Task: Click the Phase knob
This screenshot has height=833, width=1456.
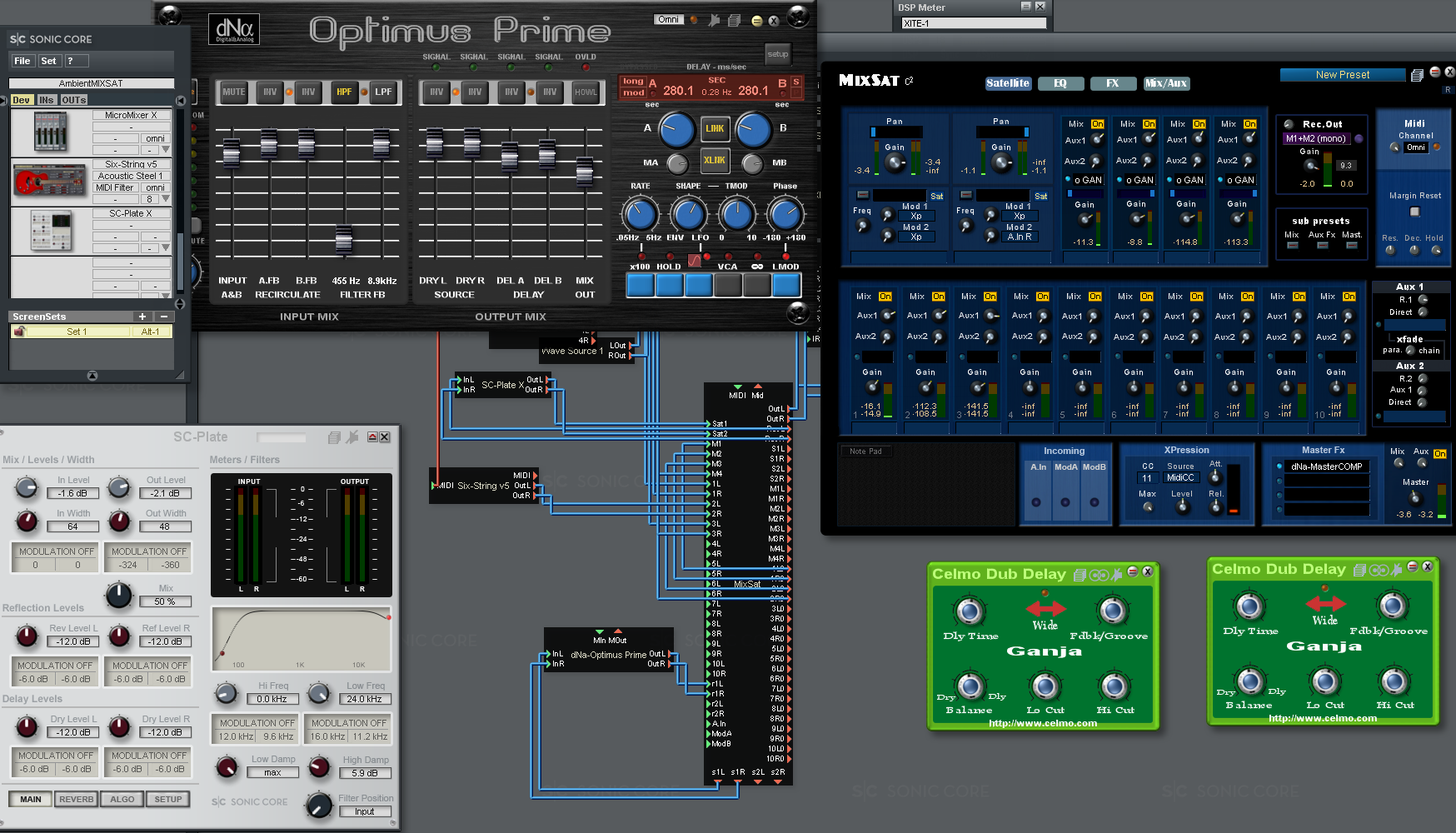Action: click(x=785, y=214)
